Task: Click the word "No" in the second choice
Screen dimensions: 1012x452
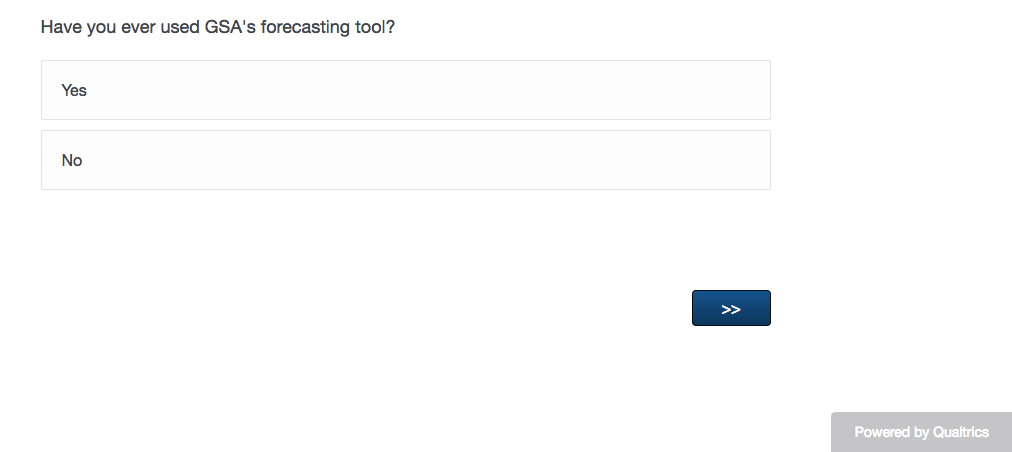Action: pyautogui.click(x=72, y=160)
